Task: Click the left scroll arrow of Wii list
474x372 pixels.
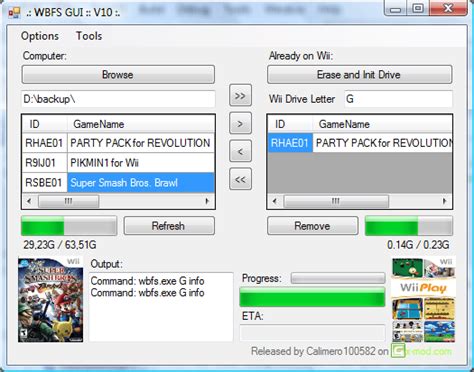Action: (x=275, y=201)
